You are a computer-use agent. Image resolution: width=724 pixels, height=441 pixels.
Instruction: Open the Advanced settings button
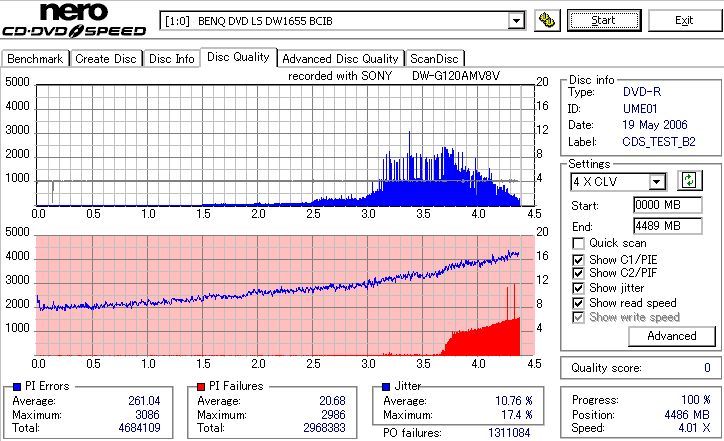point(672,336)
